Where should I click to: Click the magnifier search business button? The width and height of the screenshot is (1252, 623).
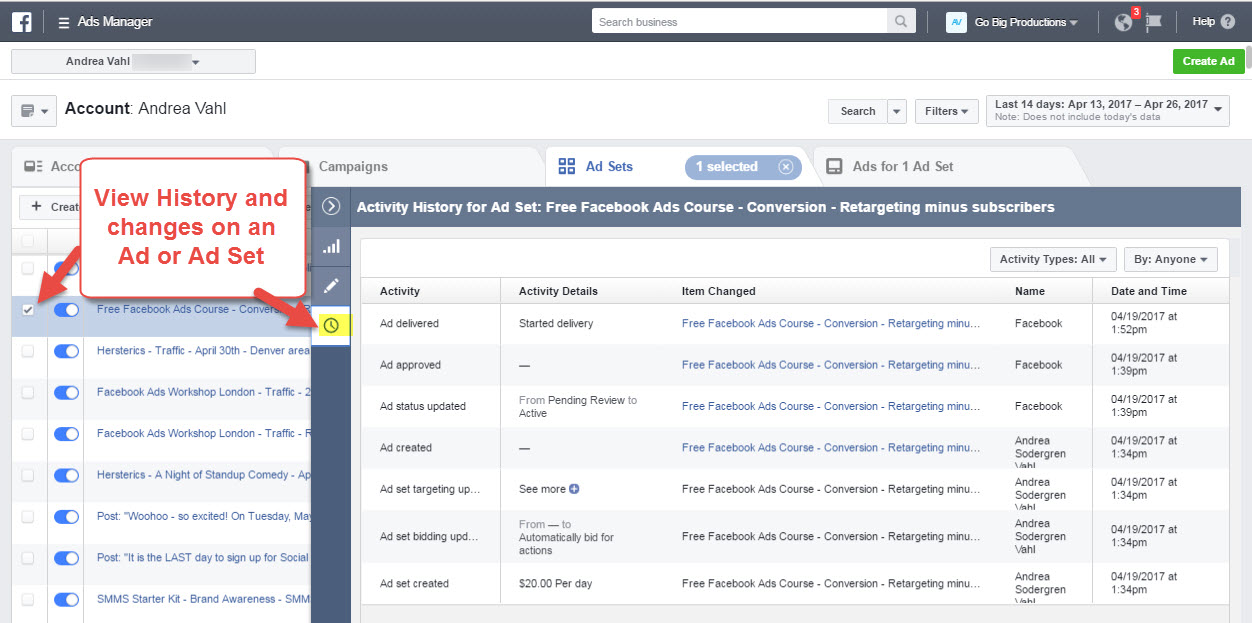pos(901,22)
